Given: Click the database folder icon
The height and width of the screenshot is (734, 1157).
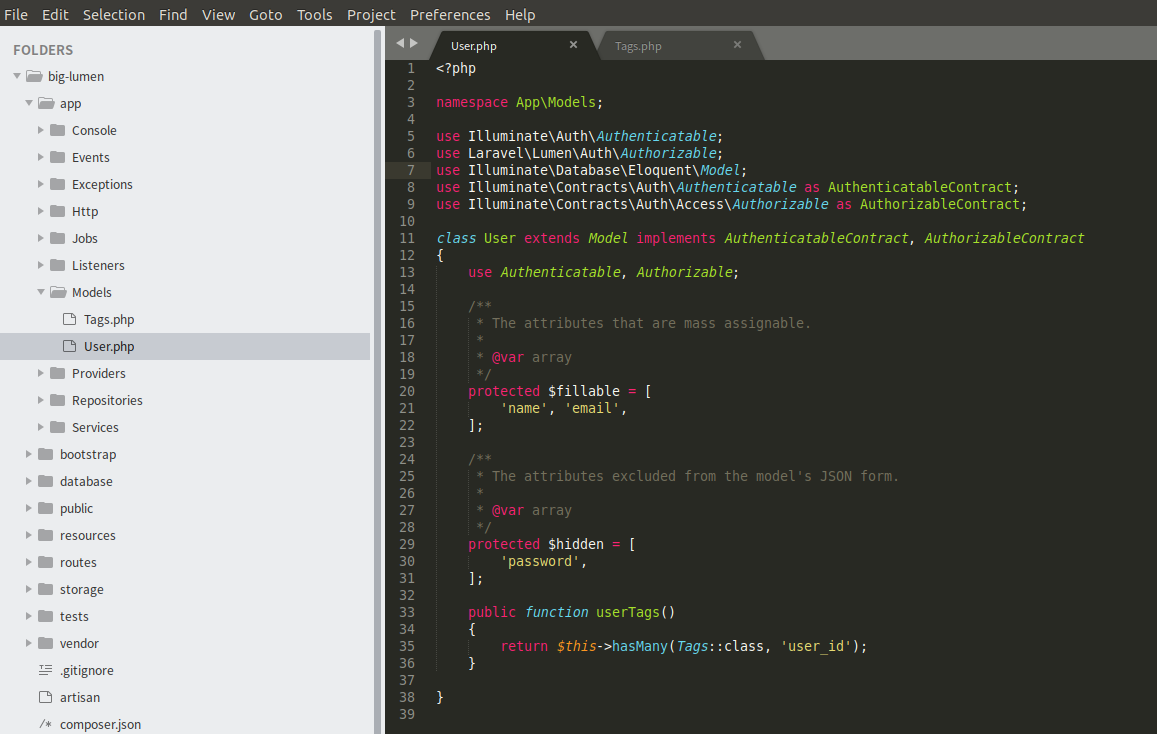Looking at the screenshot, I should pos(46,481).
